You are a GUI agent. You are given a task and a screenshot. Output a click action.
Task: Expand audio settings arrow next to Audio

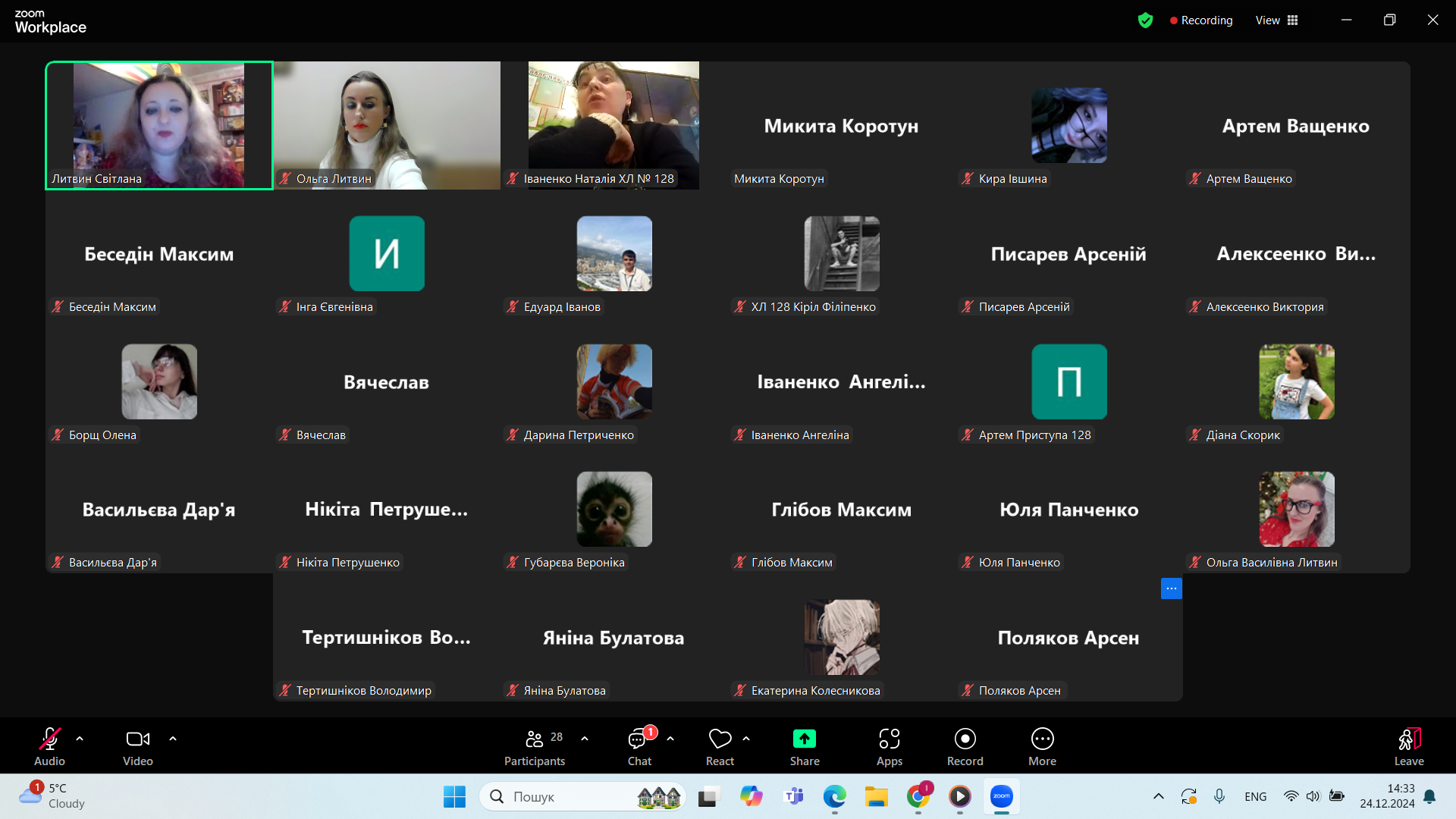click(80, 738)
